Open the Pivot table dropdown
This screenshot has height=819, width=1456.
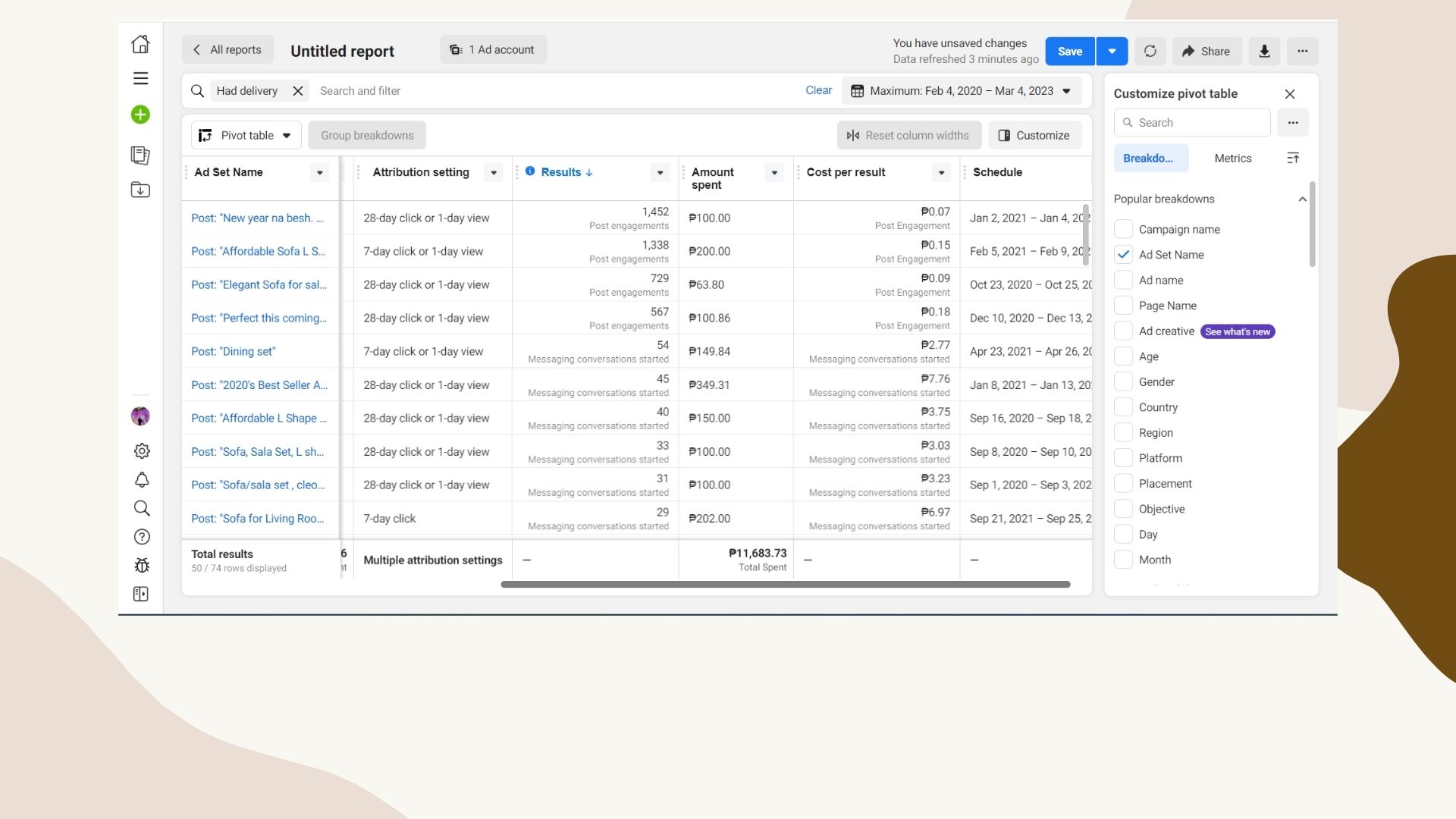[246, 135]
